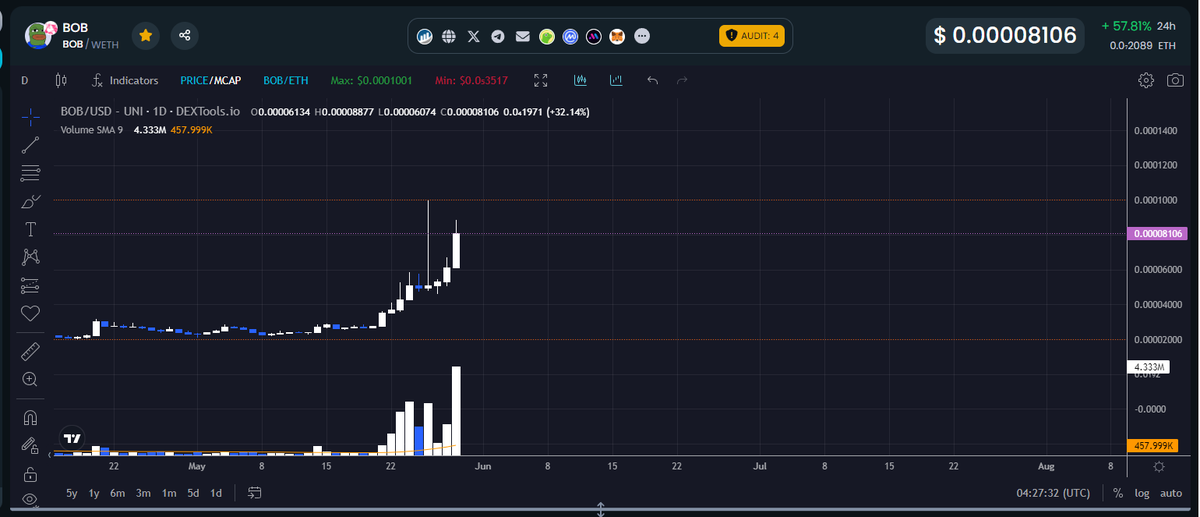Open the CoinGecko icon link
Screen dimensions: 1200x517
click(547, 37)
